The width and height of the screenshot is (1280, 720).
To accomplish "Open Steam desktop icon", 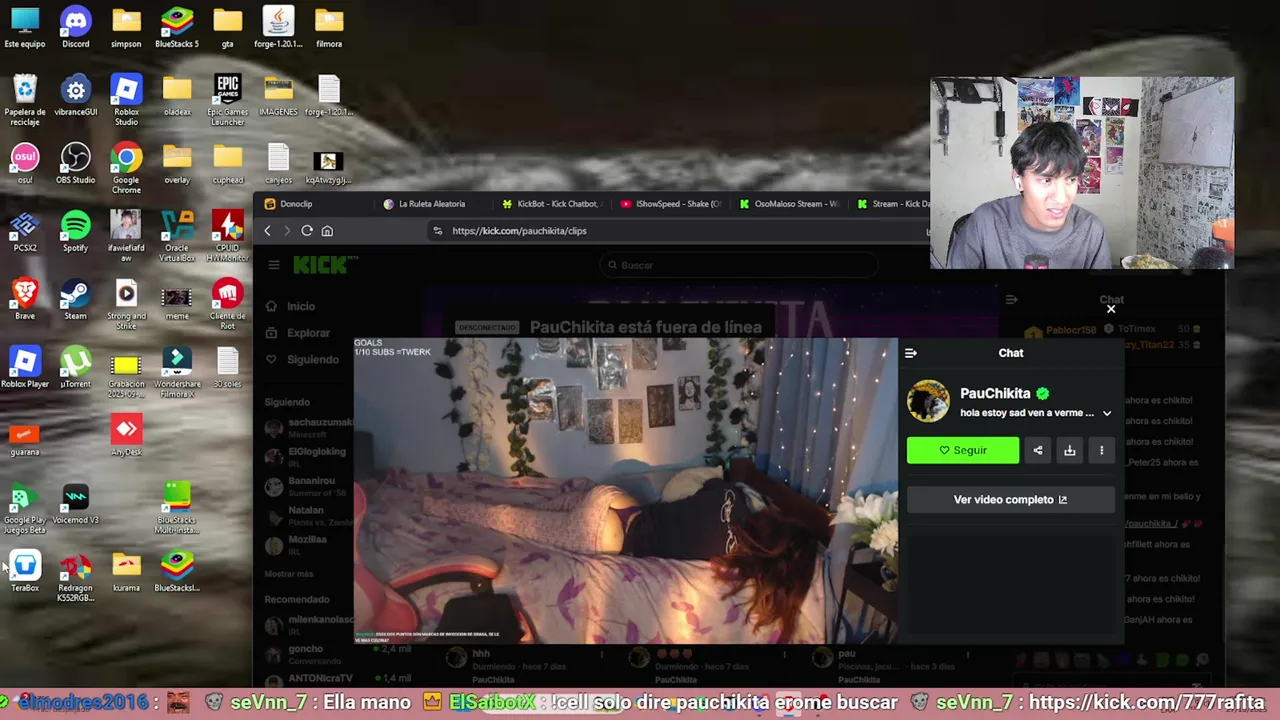I will click(x=76, y=299).
